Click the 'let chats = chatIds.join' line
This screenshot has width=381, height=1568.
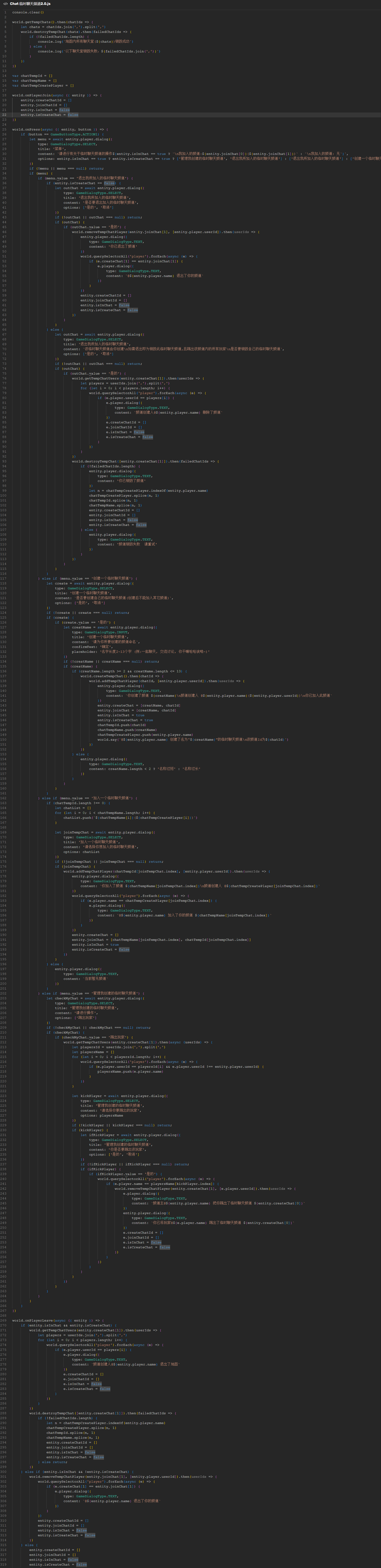[x=63, y=27]
